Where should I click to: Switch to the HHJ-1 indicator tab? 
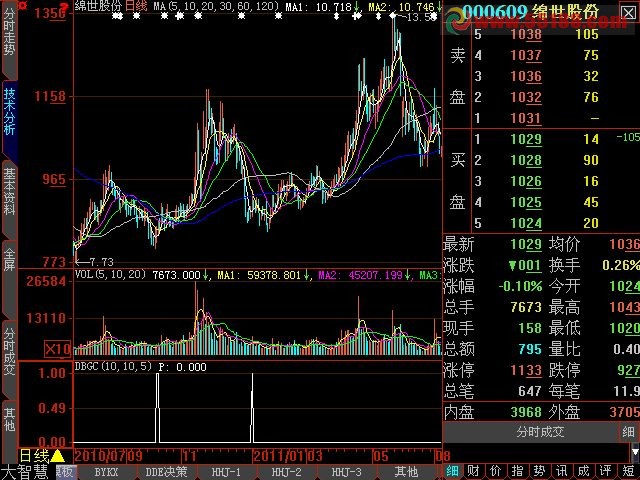pos(226,472)
